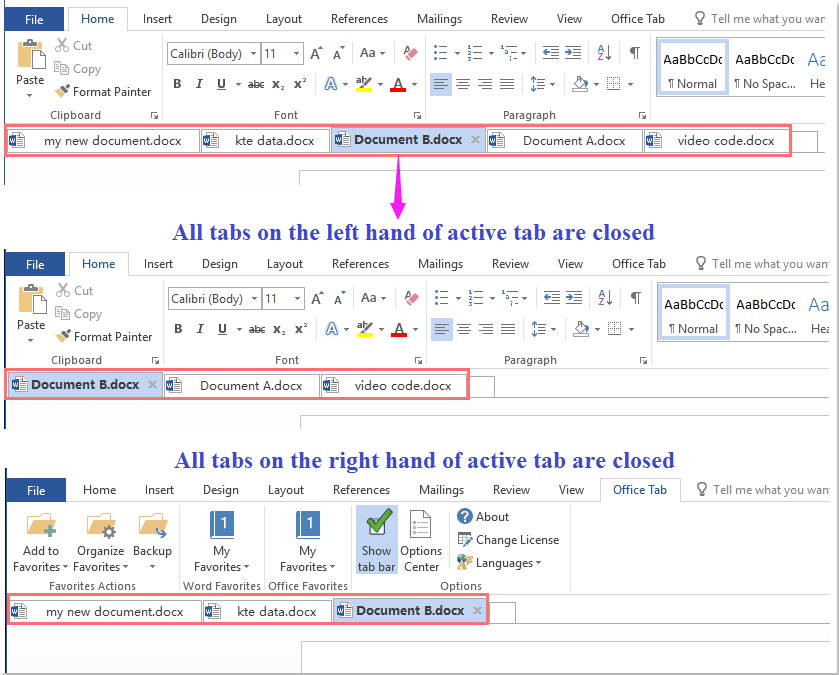The width and height of the screenshot is (839, 675).
Task: Toggle bold formatting
Action: pos(178,84)
